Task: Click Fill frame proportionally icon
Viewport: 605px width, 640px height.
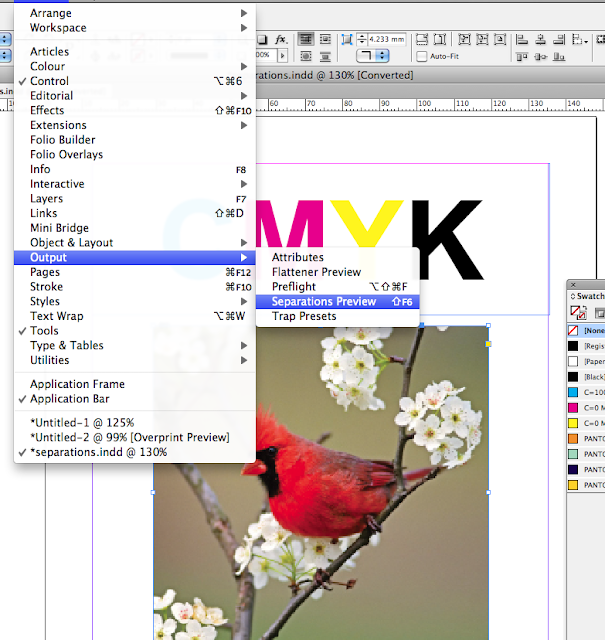Action: 422,40
